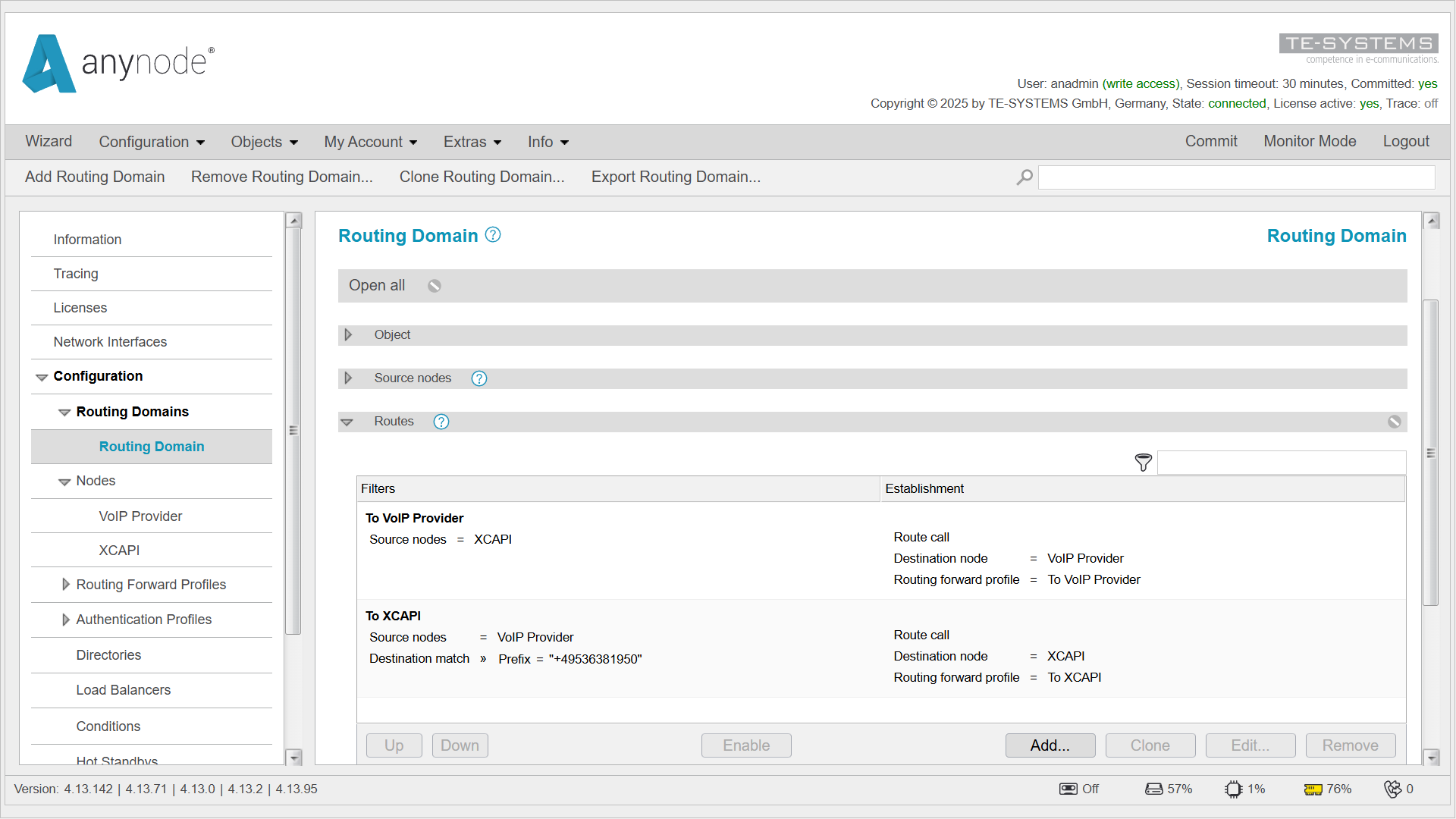Click the Add... route button
Image resolution: width=1456 pixels, height=819 pixels.
(x=1050, y=745)
